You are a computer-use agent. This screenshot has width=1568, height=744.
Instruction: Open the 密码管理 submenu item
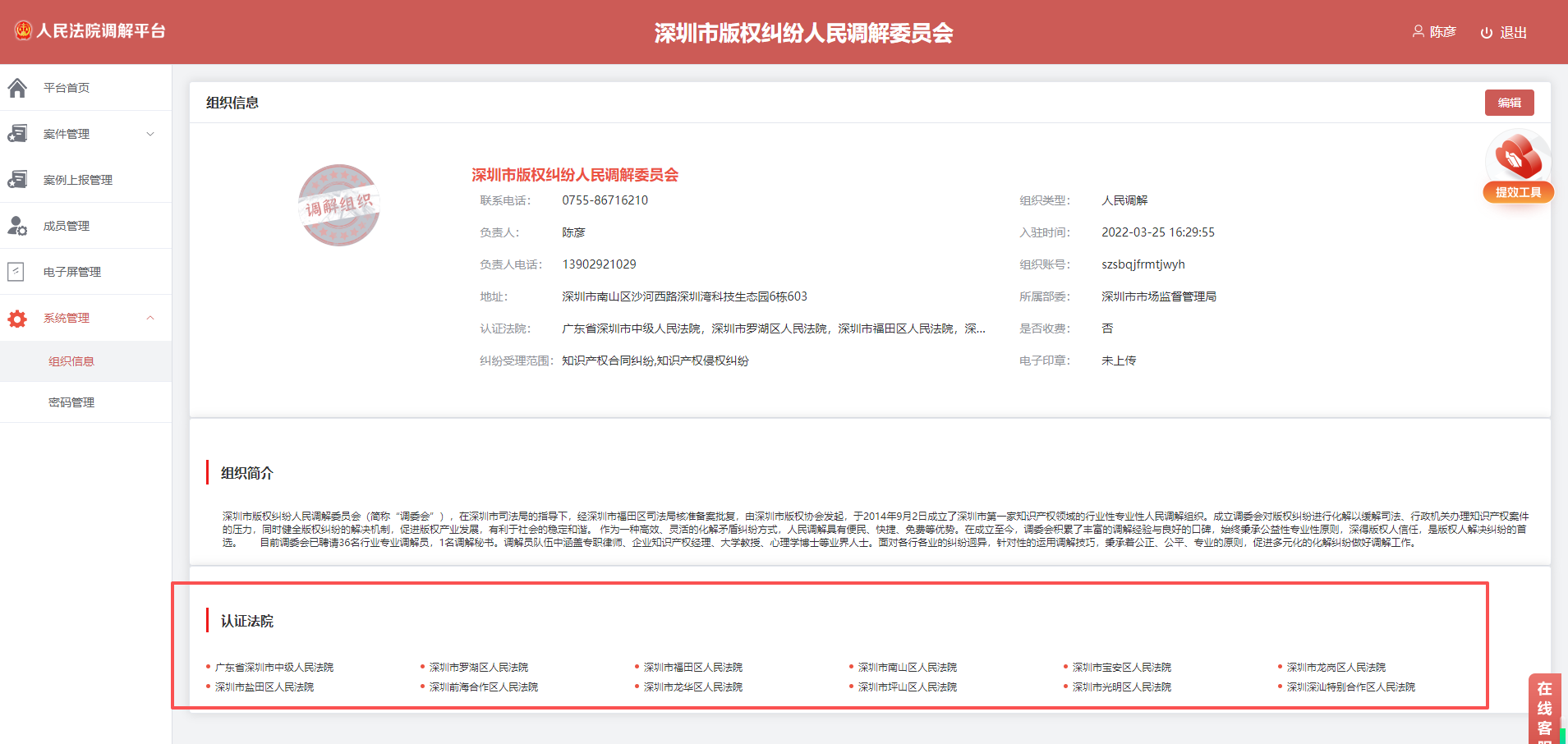(71, 402)
